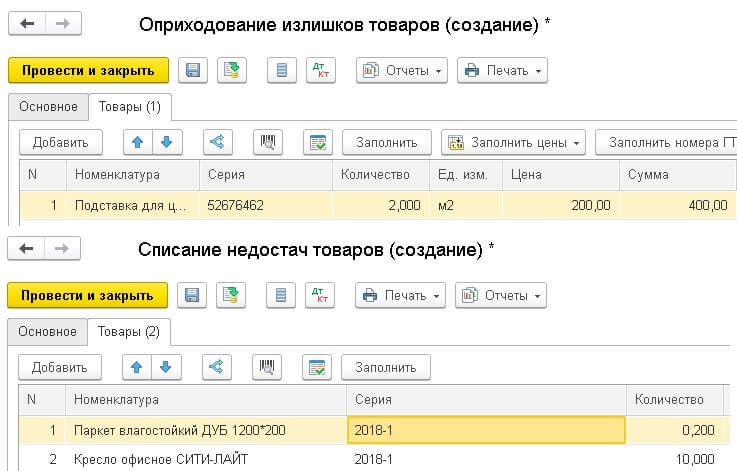The width and height of the screenshot is (737, 471).
Task: Move row down in the bottom Товары table
Action: 166,367
